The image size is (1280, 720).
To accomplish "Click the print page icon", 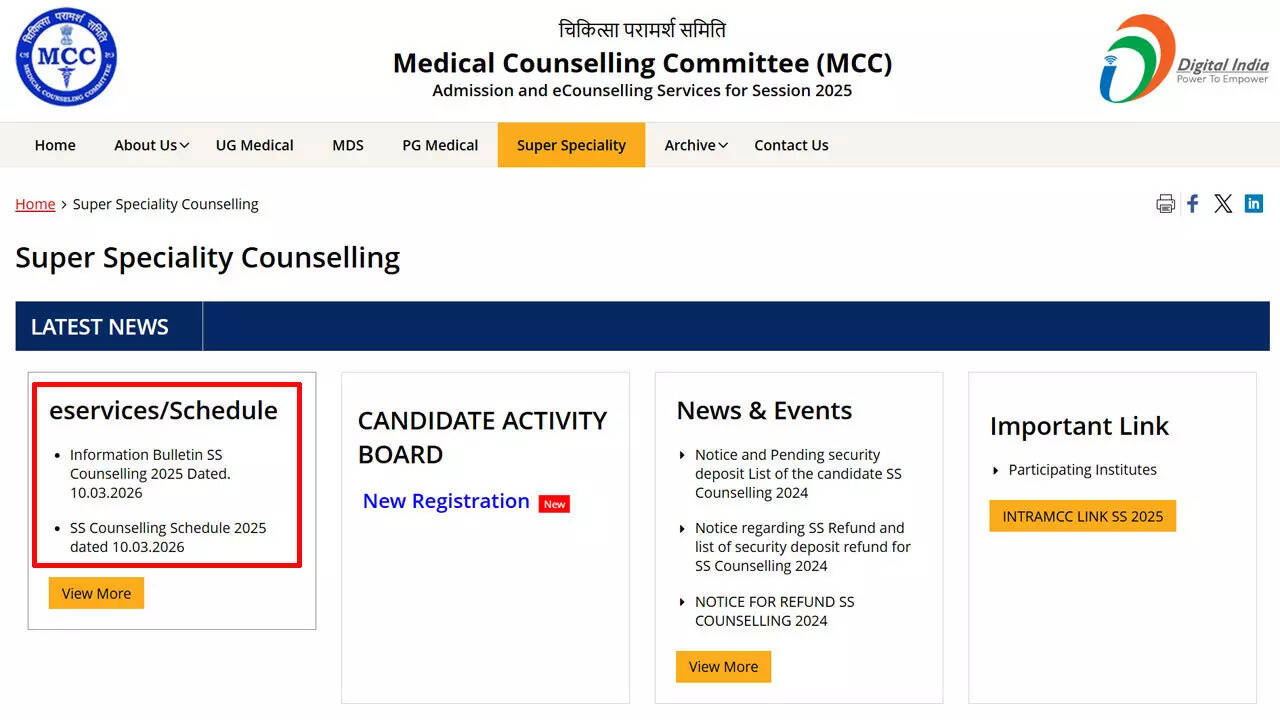I will [1165, 203].
